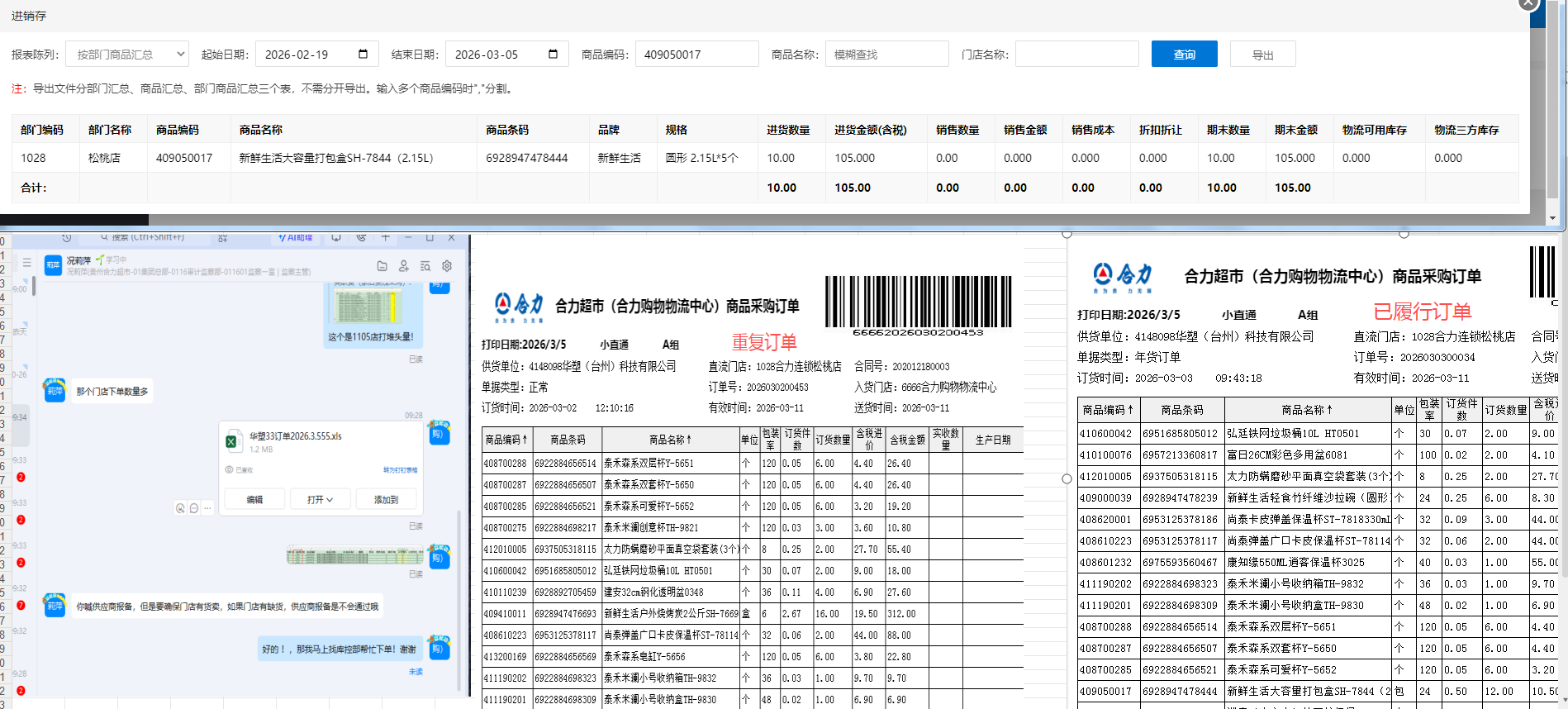Open chat history search icon
The width and height of the screenshot is (1568, 709).
[x=425, y=266]
